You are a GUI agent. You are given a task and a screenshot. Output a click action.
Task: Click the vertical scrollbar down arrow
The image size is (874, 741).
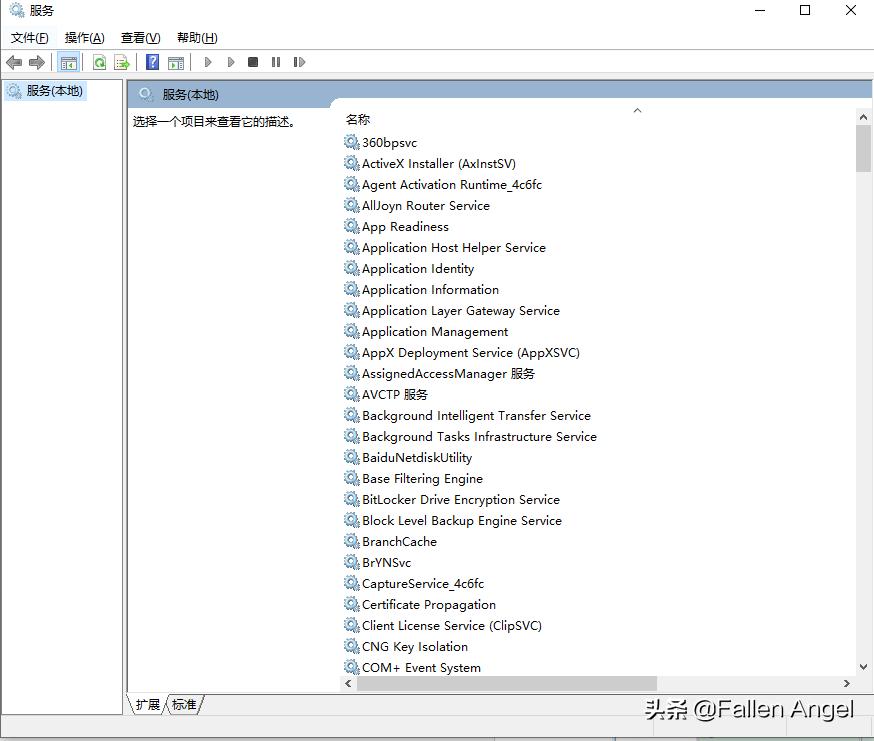point(863,667)
